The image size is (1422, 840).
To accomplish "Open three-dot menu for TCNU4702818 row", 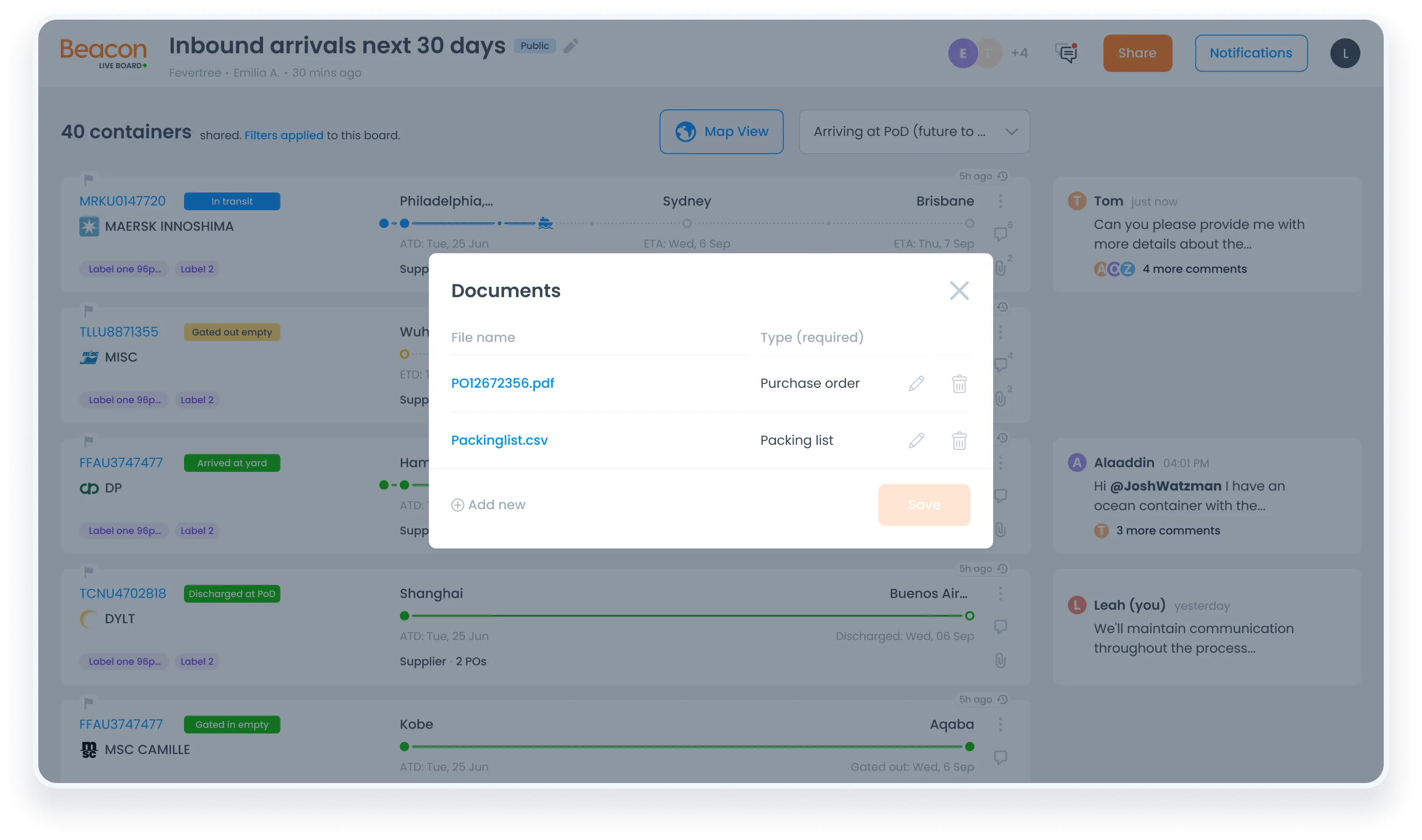I will point(1001,593).
